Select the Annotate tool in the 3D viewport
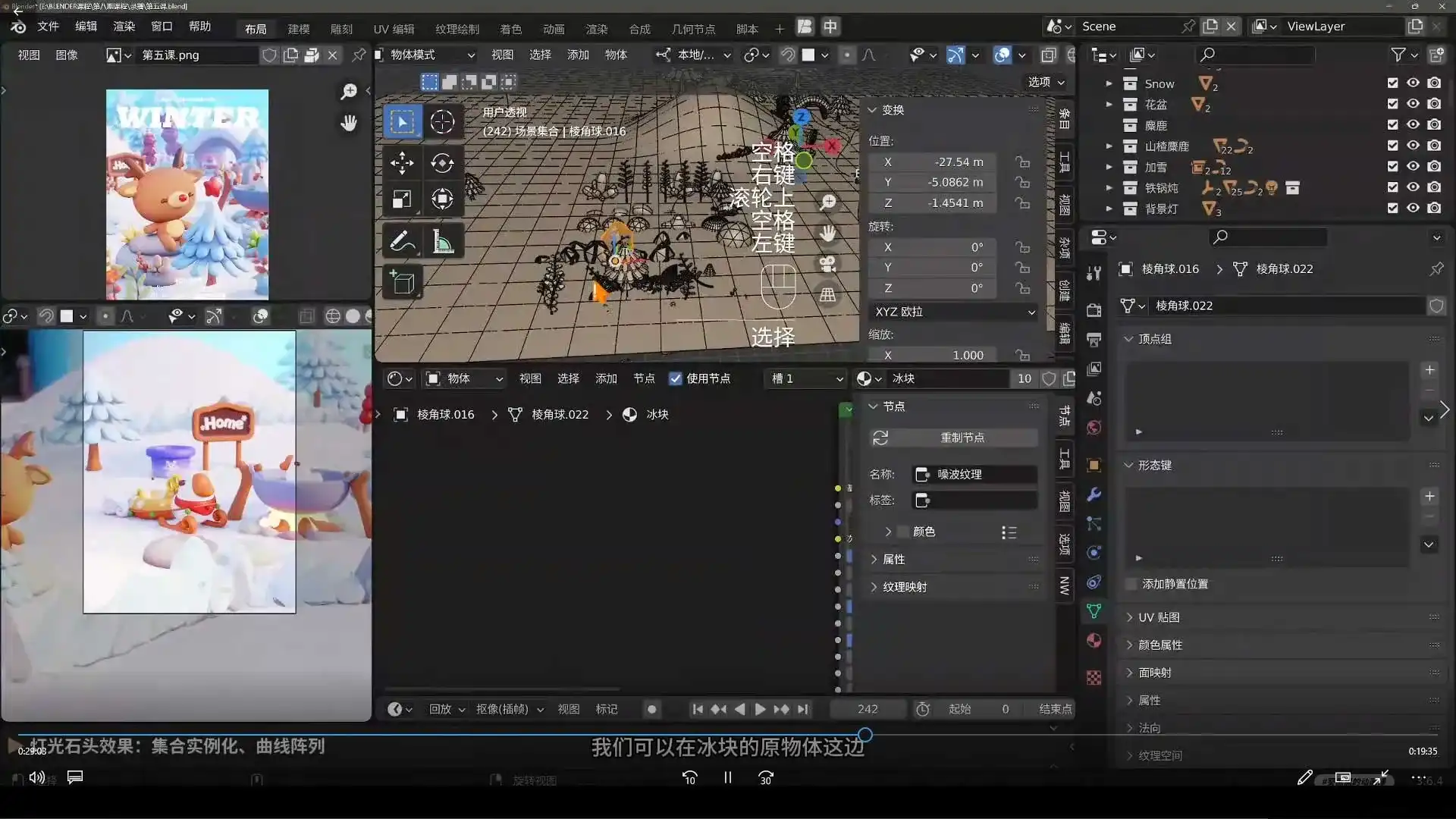The height and width of the screenshot is (819, 1456). click(x=403, y=240)
